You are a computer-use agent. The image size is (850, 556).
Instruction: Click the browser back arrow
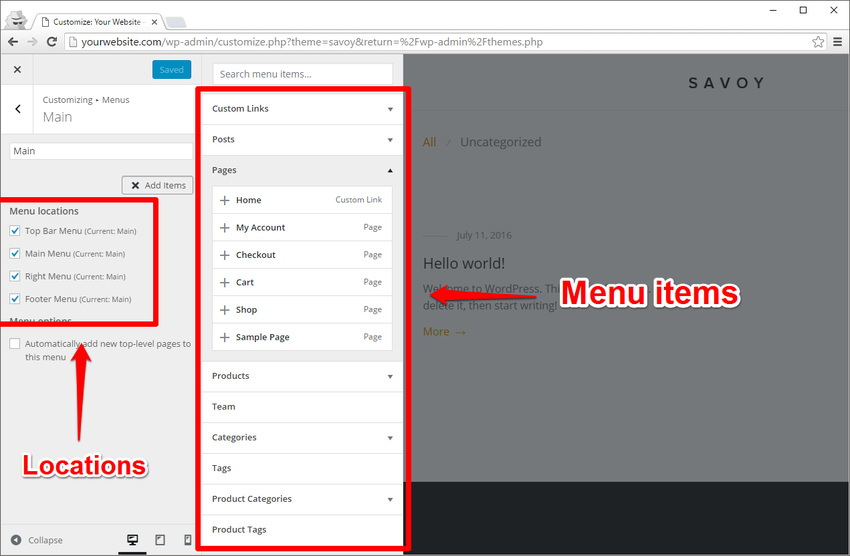click(13, 42)
